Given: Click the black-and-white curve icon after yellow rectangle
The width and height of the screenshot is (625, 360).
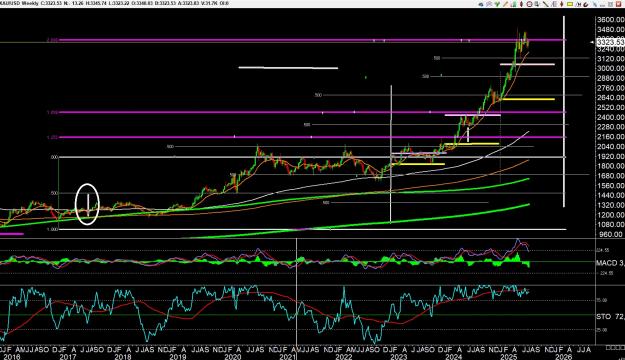Looking at the screenshot, I should point(578,4).
